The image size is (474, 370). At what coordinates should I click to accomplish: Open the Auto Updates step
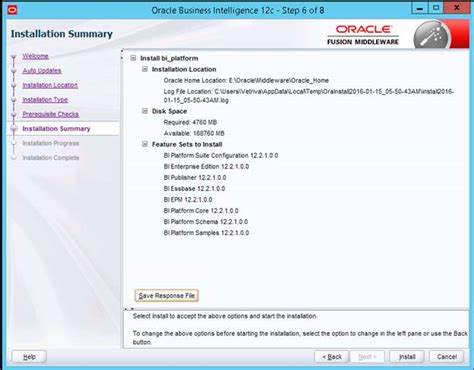tap(42, 71)
